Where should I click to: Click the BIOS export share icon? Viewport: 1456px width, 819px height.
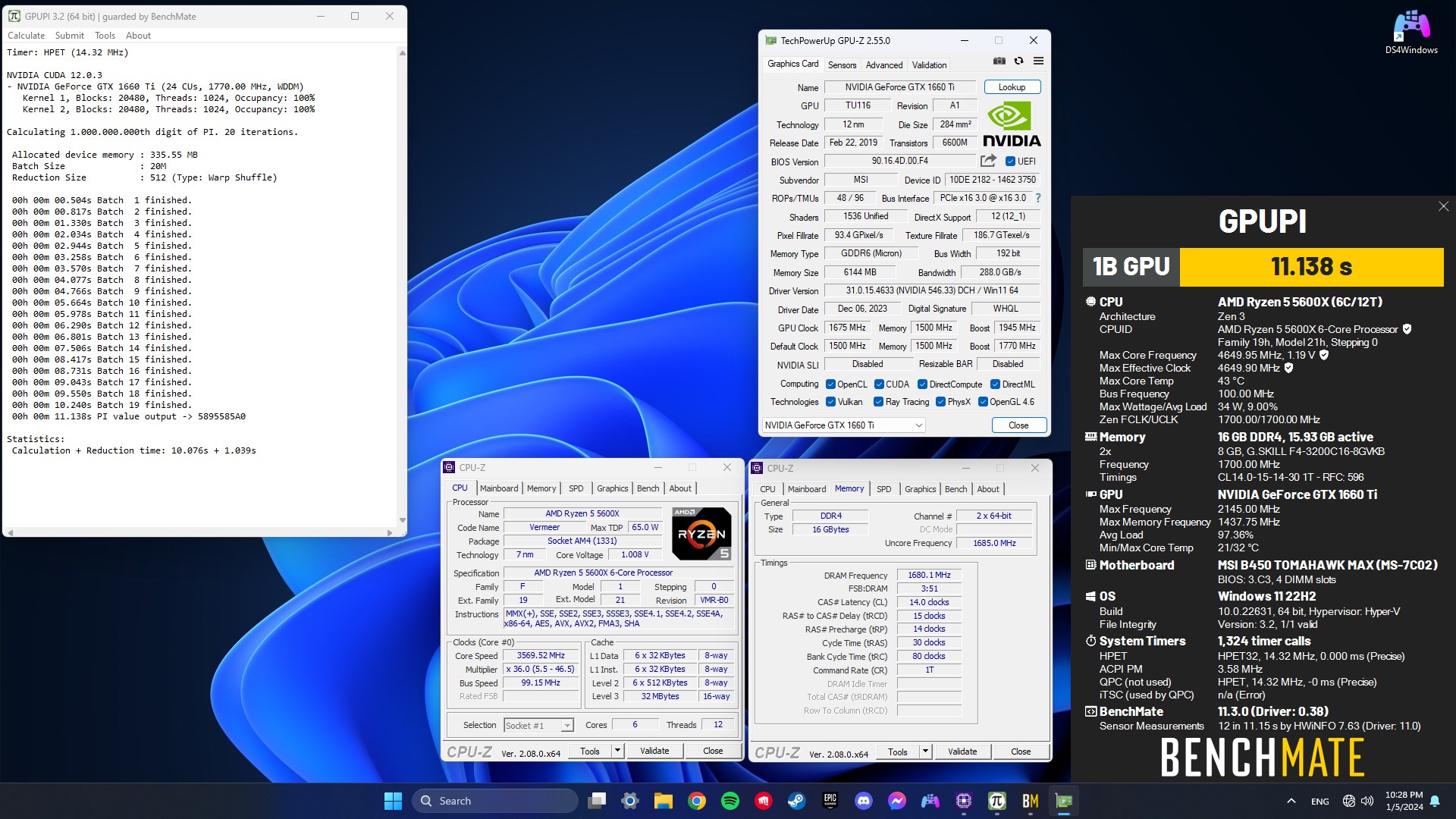tap(988, 161)
